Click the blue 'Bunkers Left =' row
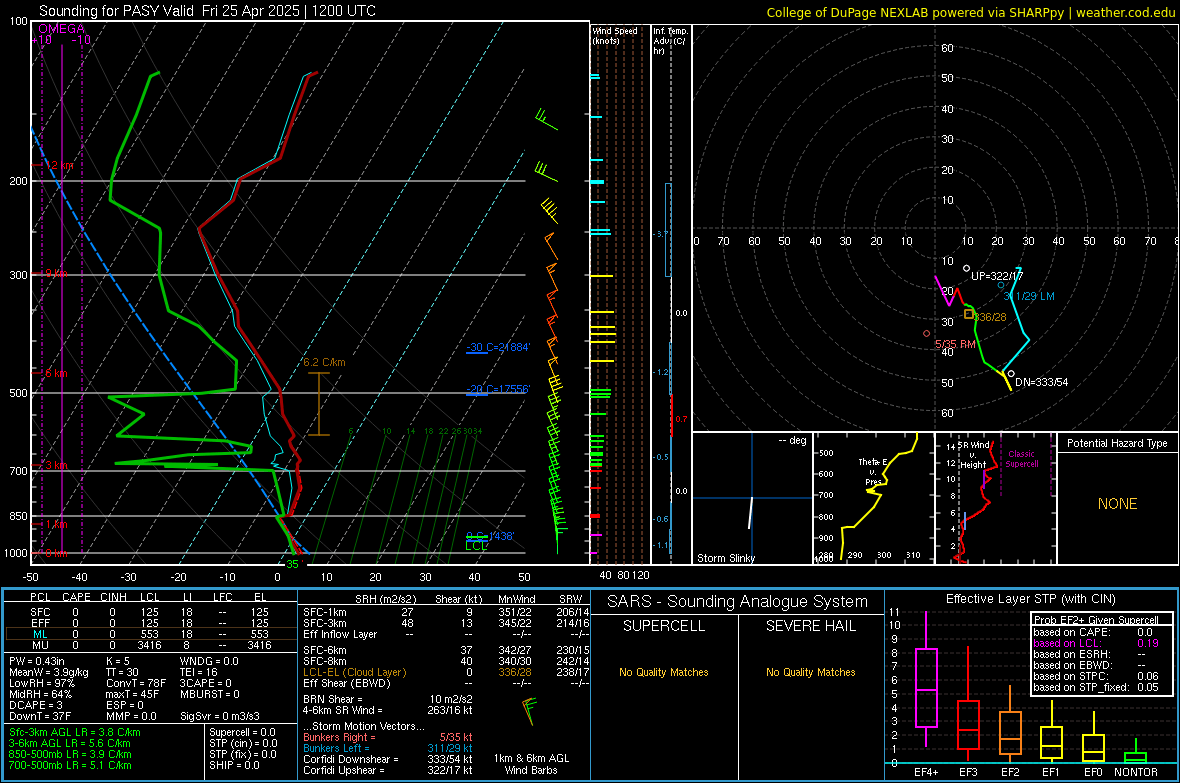Screen dimensions: 1180x783 click(x=388, y=748)
